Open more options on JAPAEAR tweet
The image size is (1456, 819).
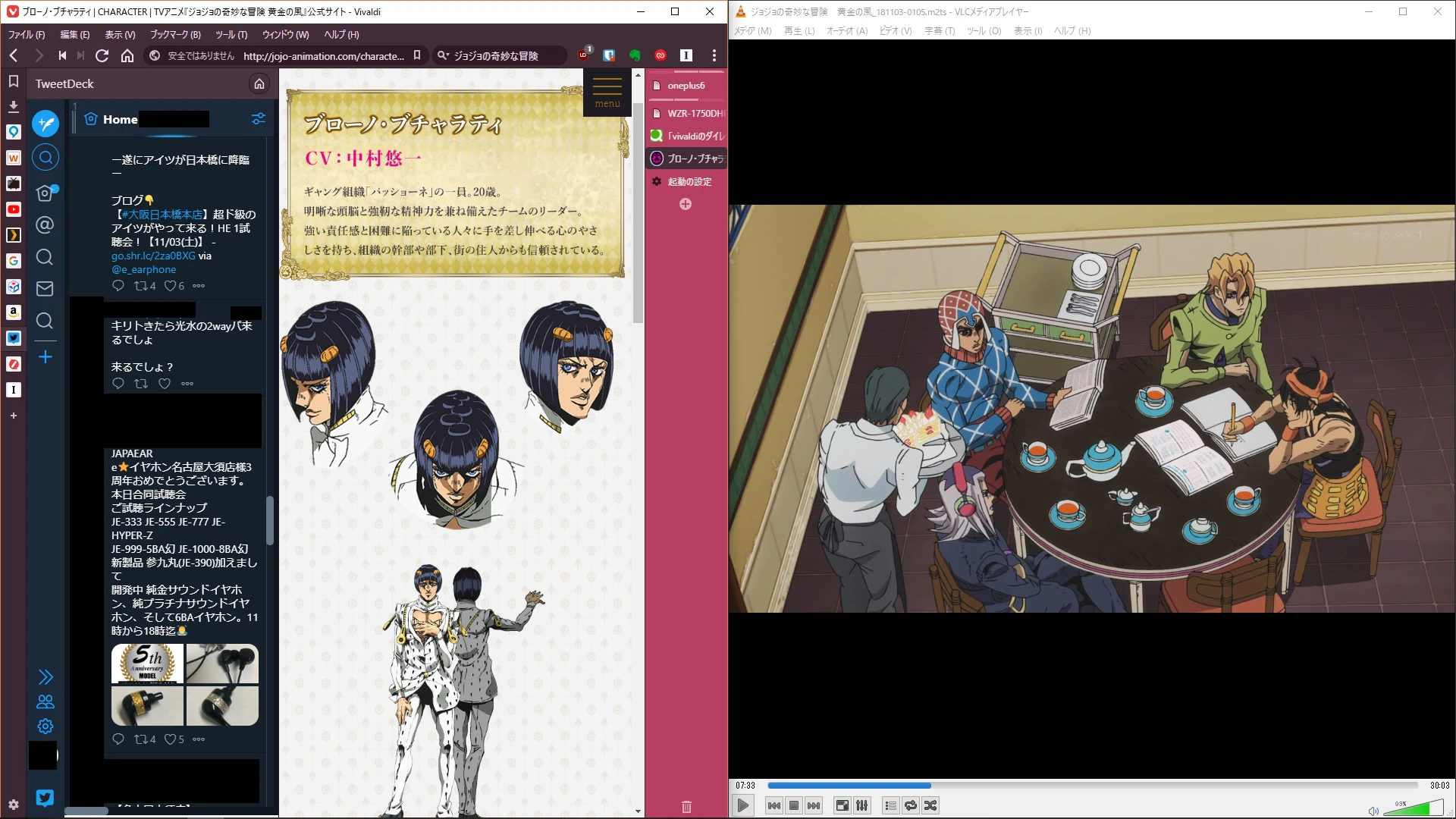click(199, 739)
